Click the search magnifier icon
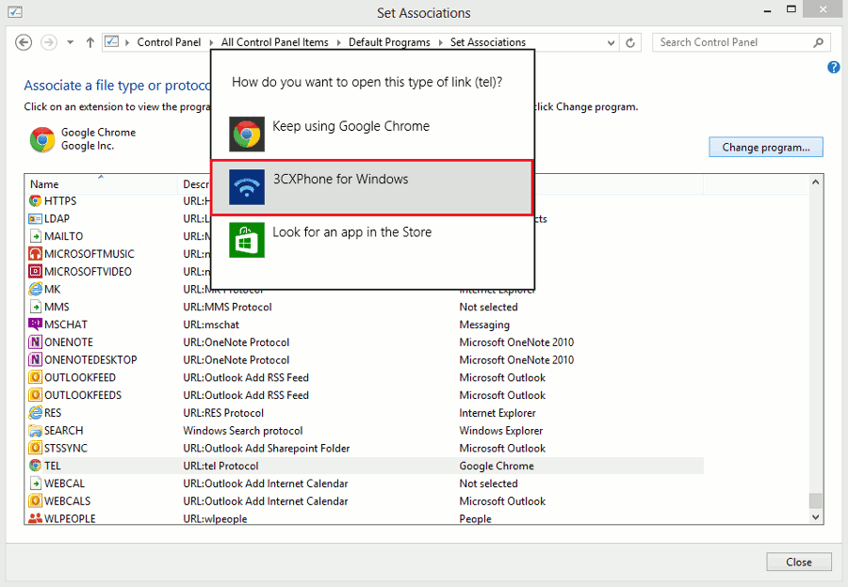 [818, 42]
